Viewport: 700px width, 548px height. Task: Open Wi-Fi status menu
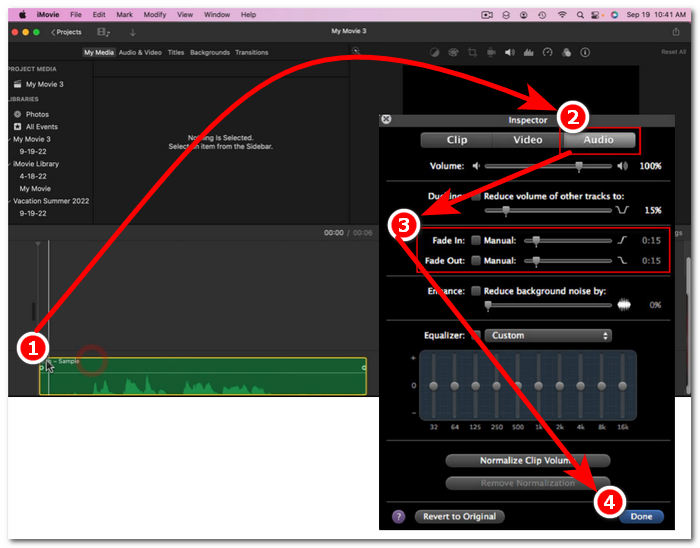point(562,15)
